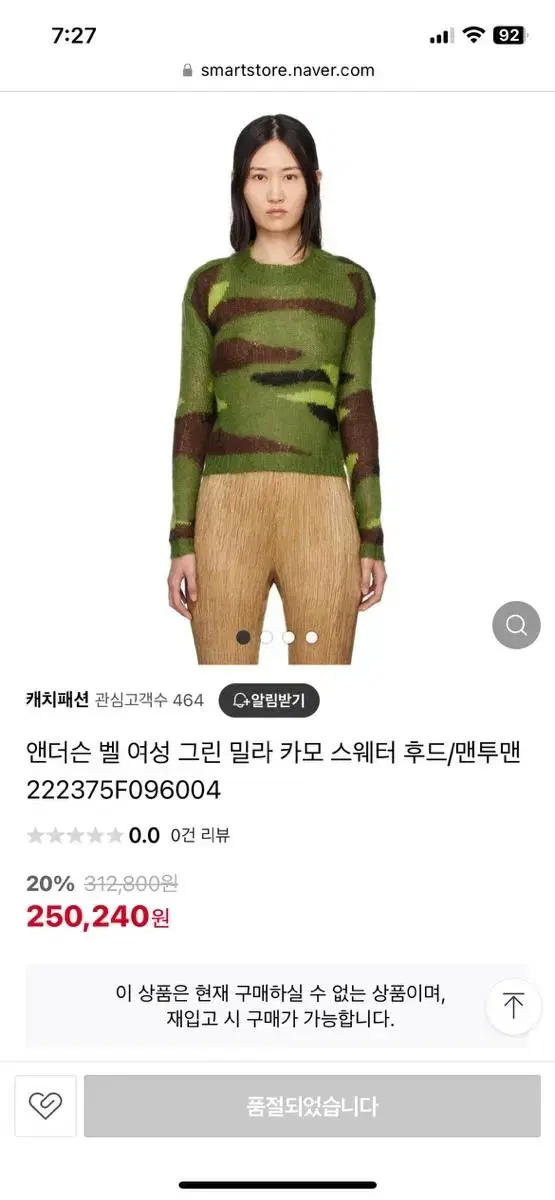Tap the cellular signal bars icon

pyautogui.click(x=441, y=36)
